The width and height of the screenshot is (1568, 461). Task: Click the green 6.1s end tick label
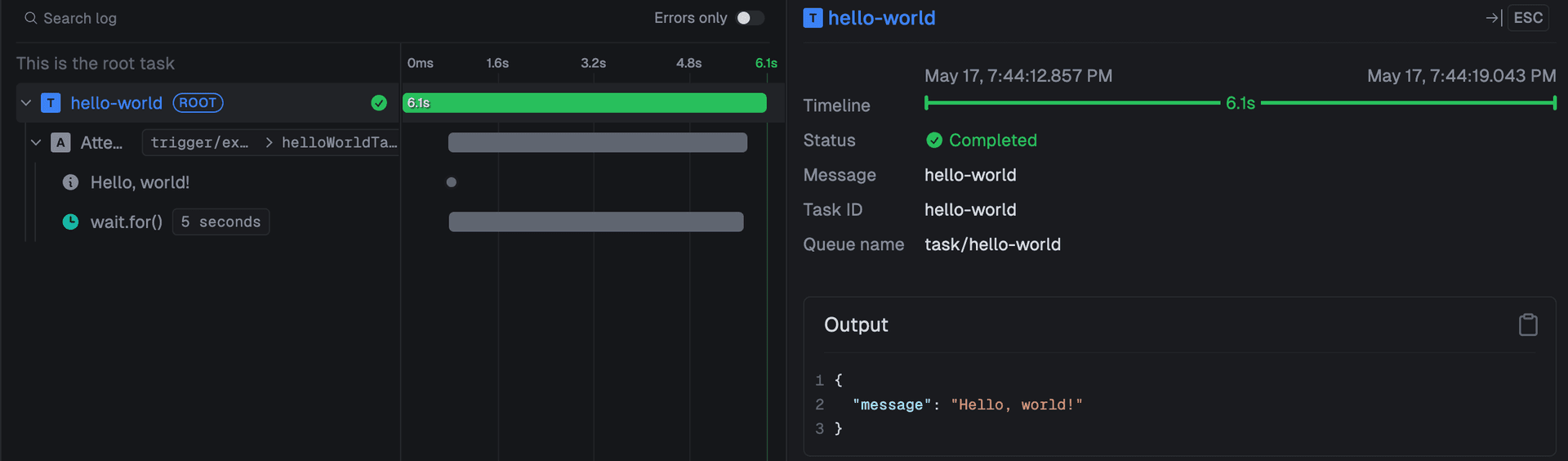(766, 63)
